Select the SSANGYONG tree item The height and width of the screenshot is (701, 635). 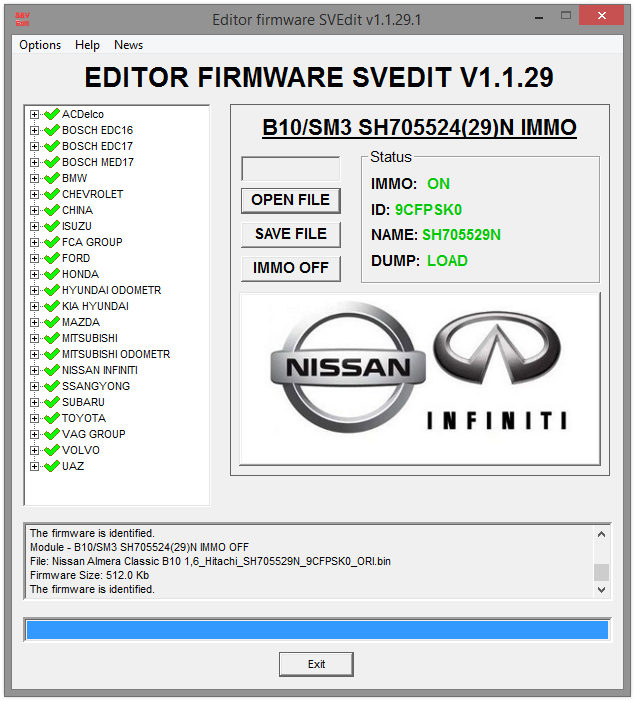[96, 386]
